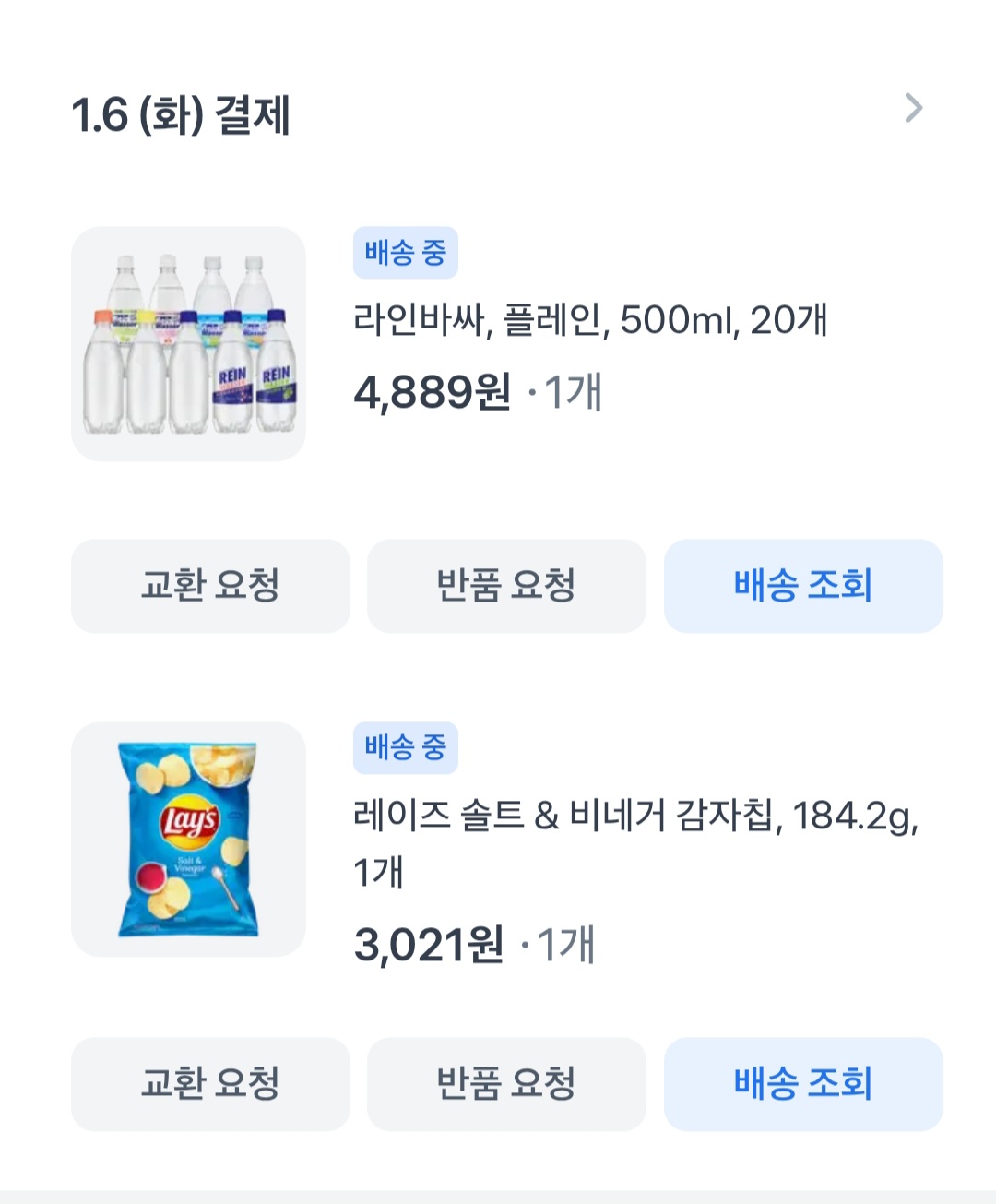Tap the 1.6 (화) 결제 order header

[181, 115]
